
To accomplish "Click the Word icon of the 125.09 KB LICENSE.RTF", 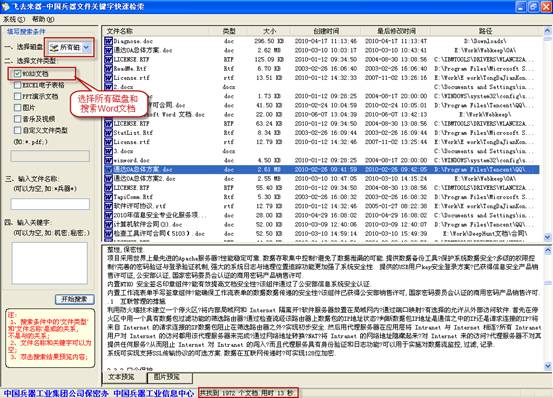I will tap(108, 60).
